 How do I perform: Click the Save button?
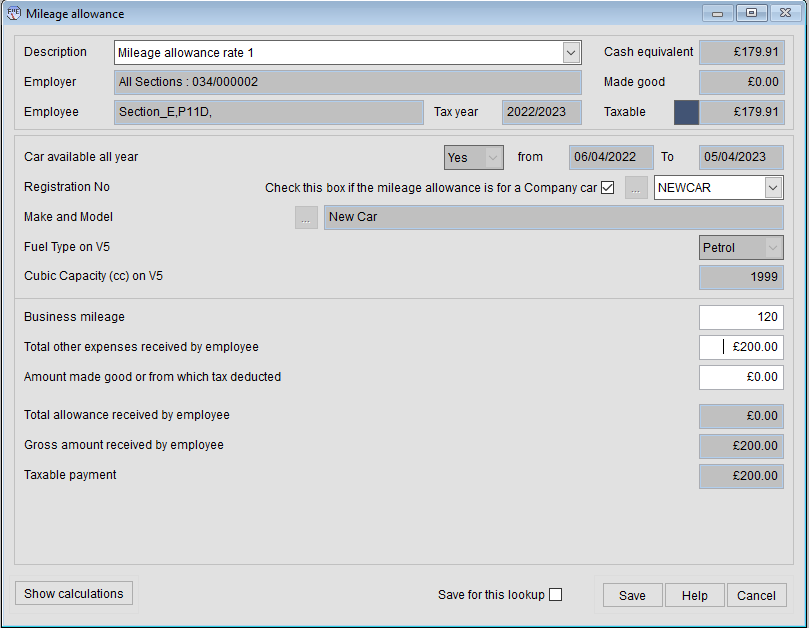[632, 595]
